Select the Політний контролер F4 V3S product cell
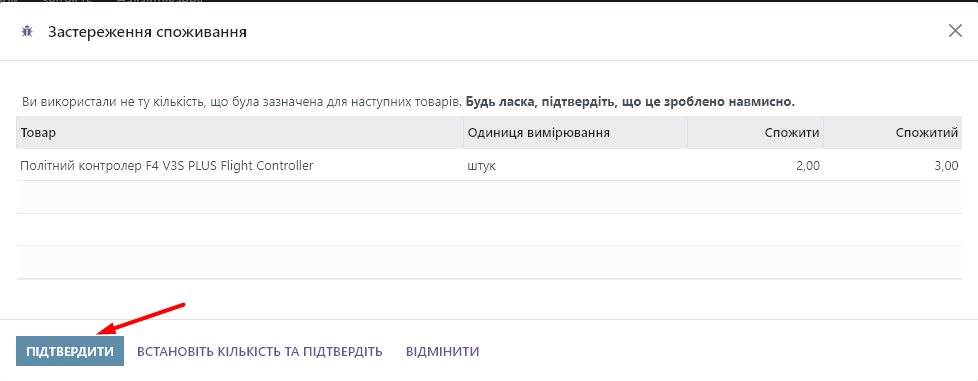 pos(240,165)
